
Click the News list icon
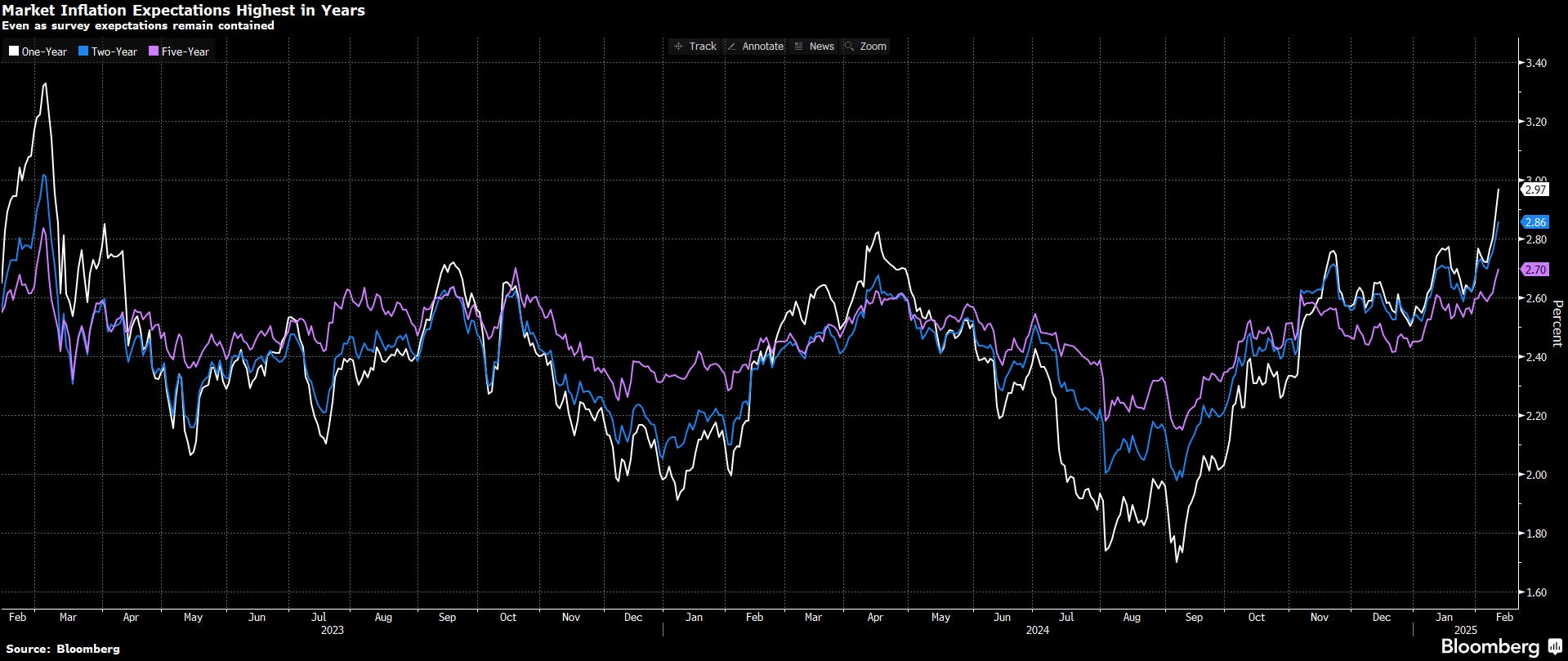coord(798,47)
